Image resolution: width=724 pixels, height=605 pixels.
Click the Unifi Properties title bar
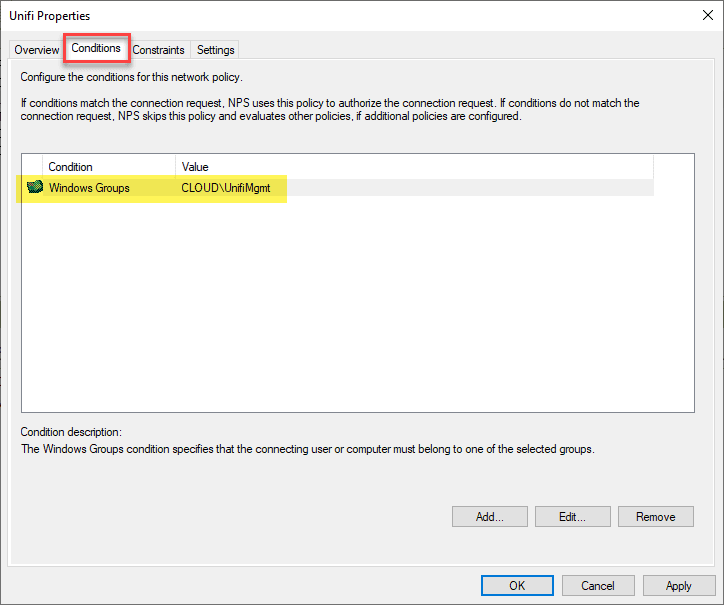click(x=300, y=16)
